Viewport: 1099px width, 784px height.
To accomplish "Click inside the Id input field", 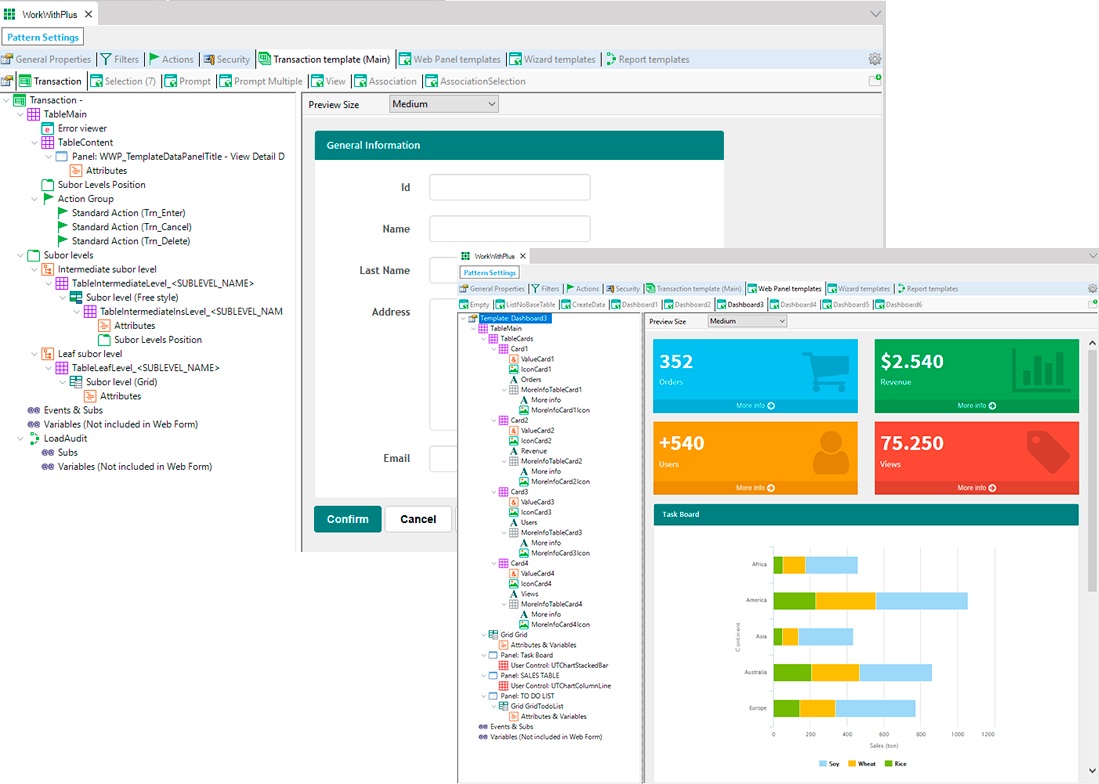I will pos(509,188).
